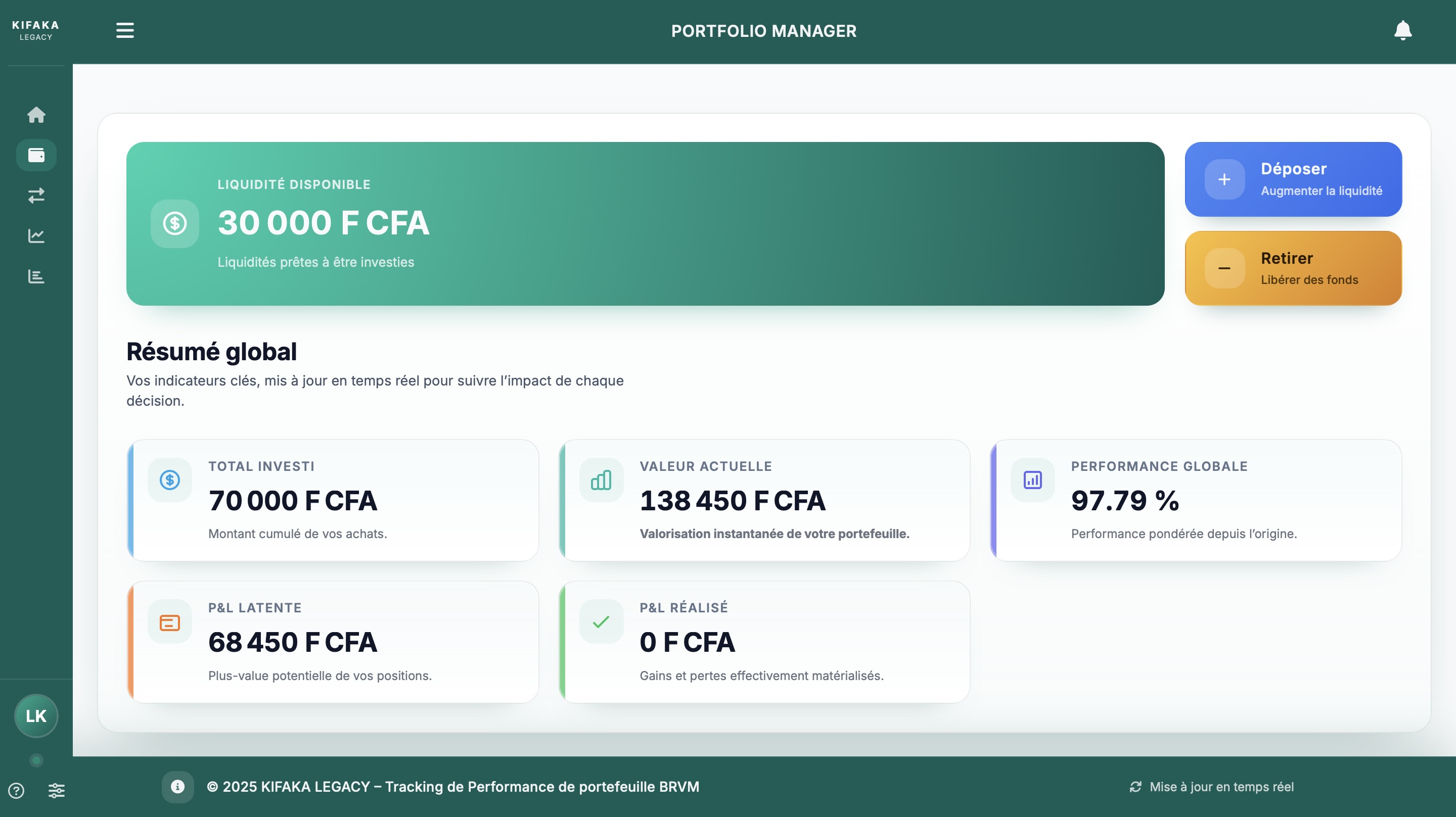The width and height of the screenshot is (1456, 817).
Task: Click the footer info icon
Action: coord(177,787)
